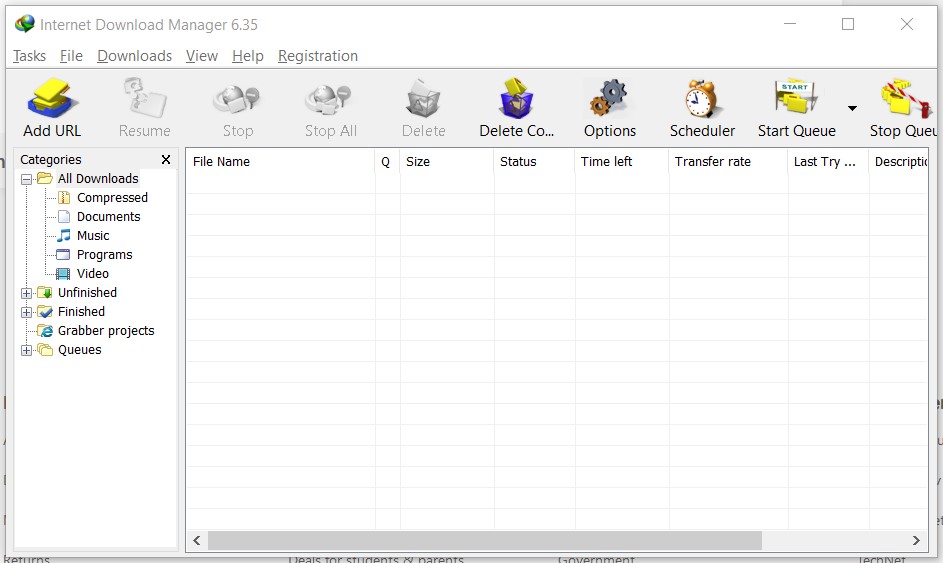943x563 pixels.
Task: Select All Downloads category
Action: [x=98, y=179]
